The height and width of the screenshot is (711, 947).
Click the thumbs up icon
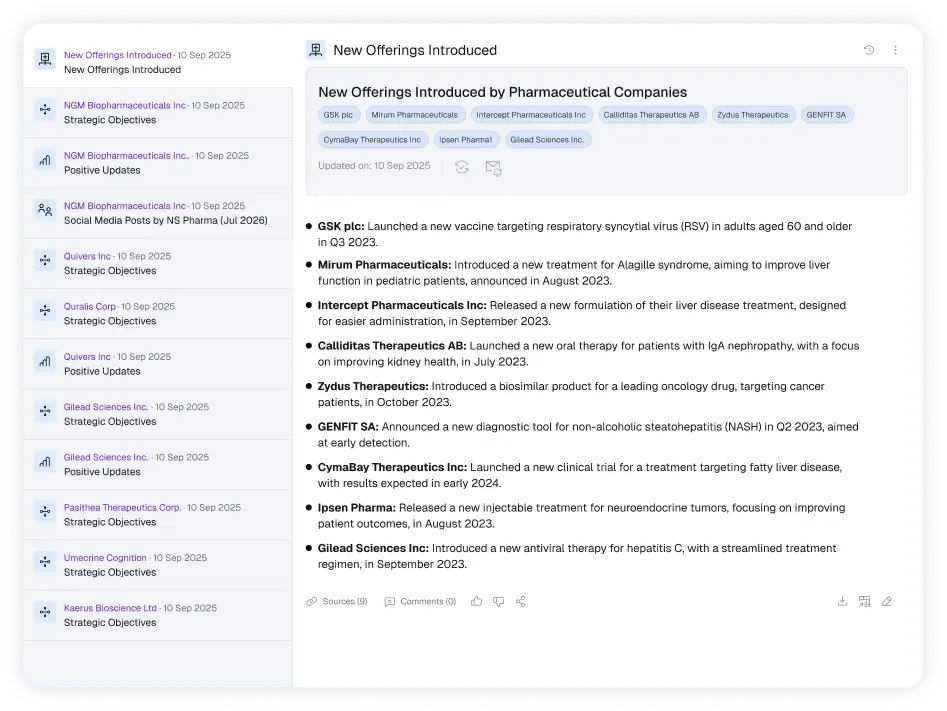[477, 601]
